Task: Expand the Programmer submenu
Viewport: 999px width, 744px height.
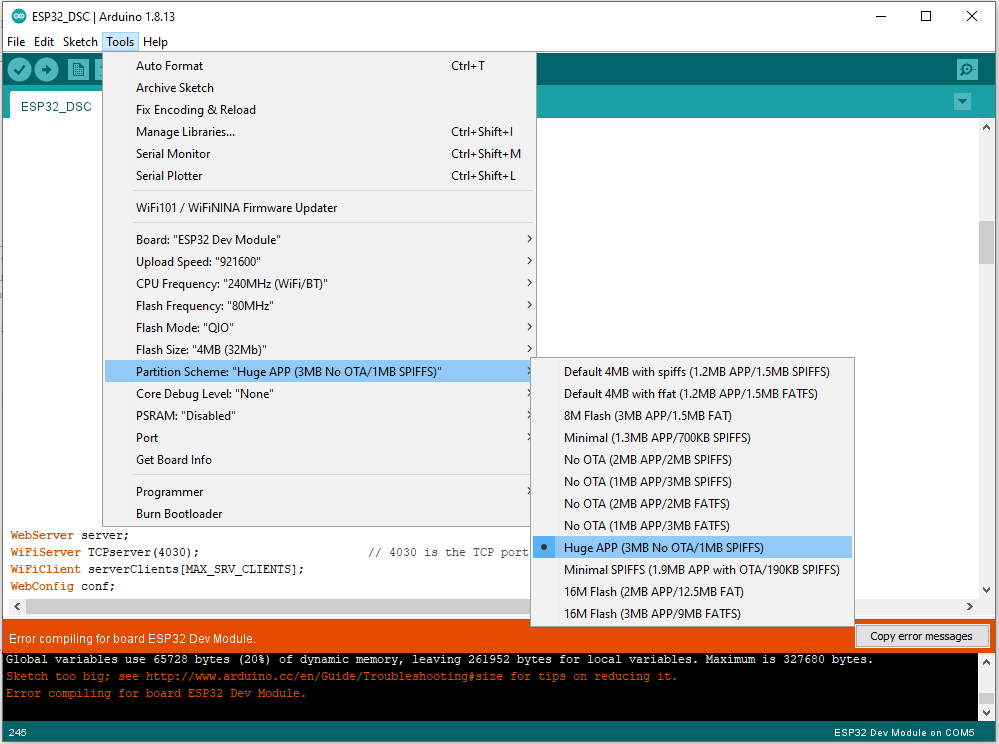Action: pos(319,492)
